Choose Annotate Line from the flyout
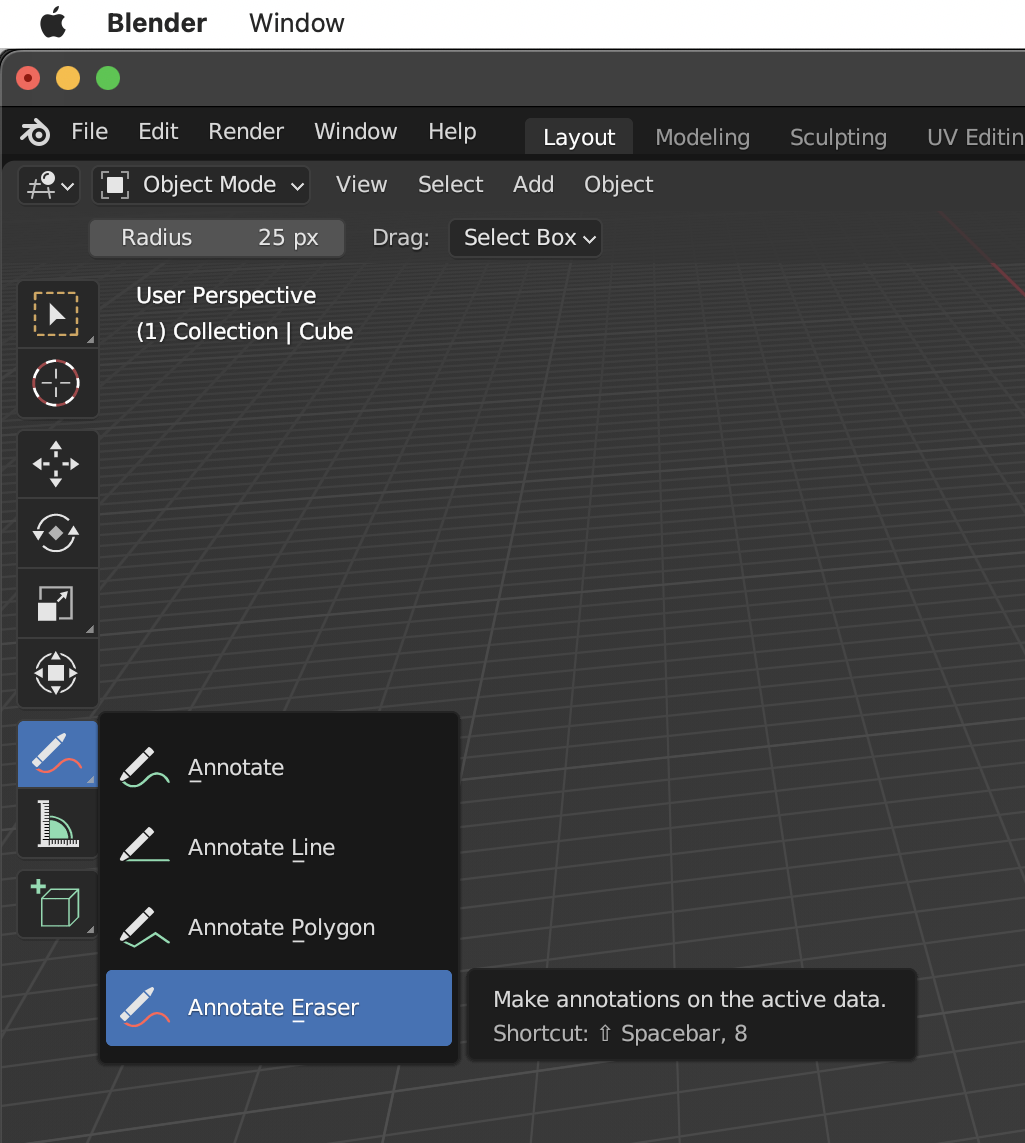 click(278, 848)
